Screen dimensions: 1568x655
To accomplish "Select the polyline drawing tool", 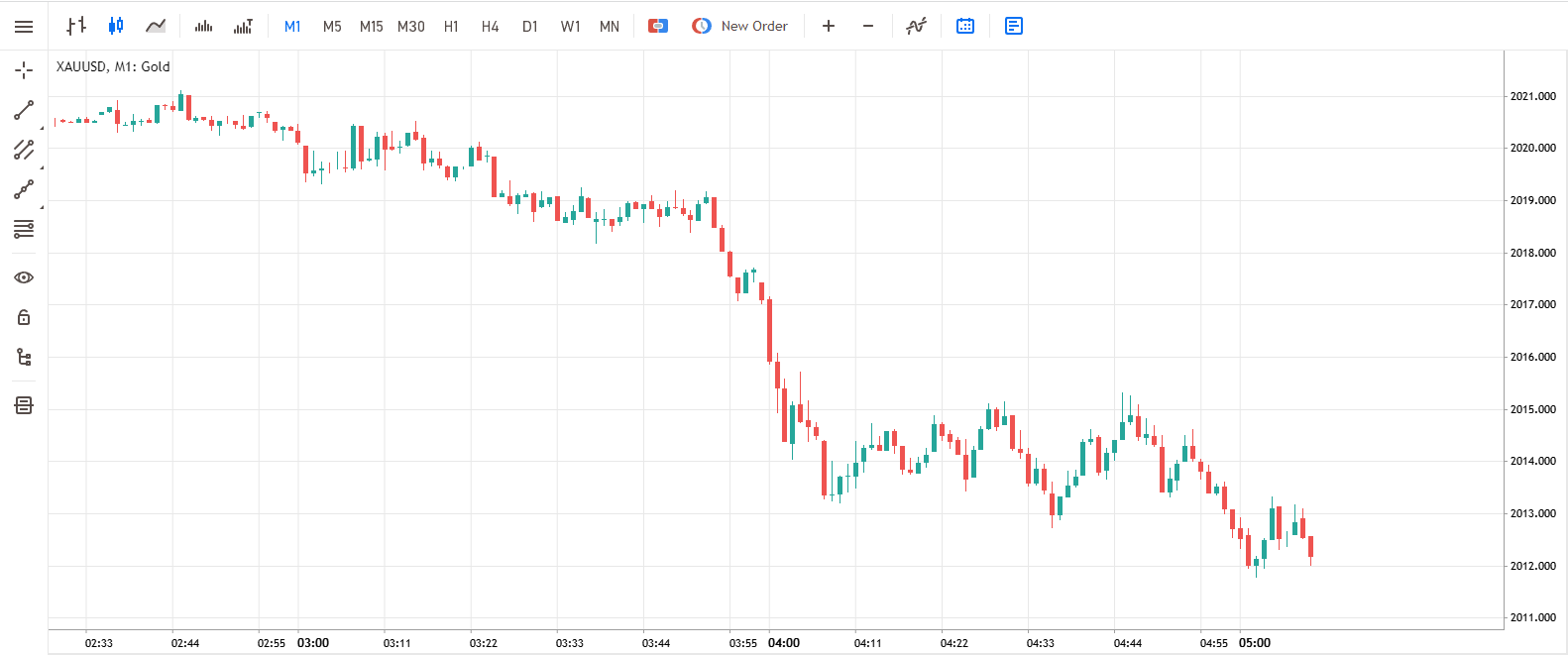I will tap(24, 189).
